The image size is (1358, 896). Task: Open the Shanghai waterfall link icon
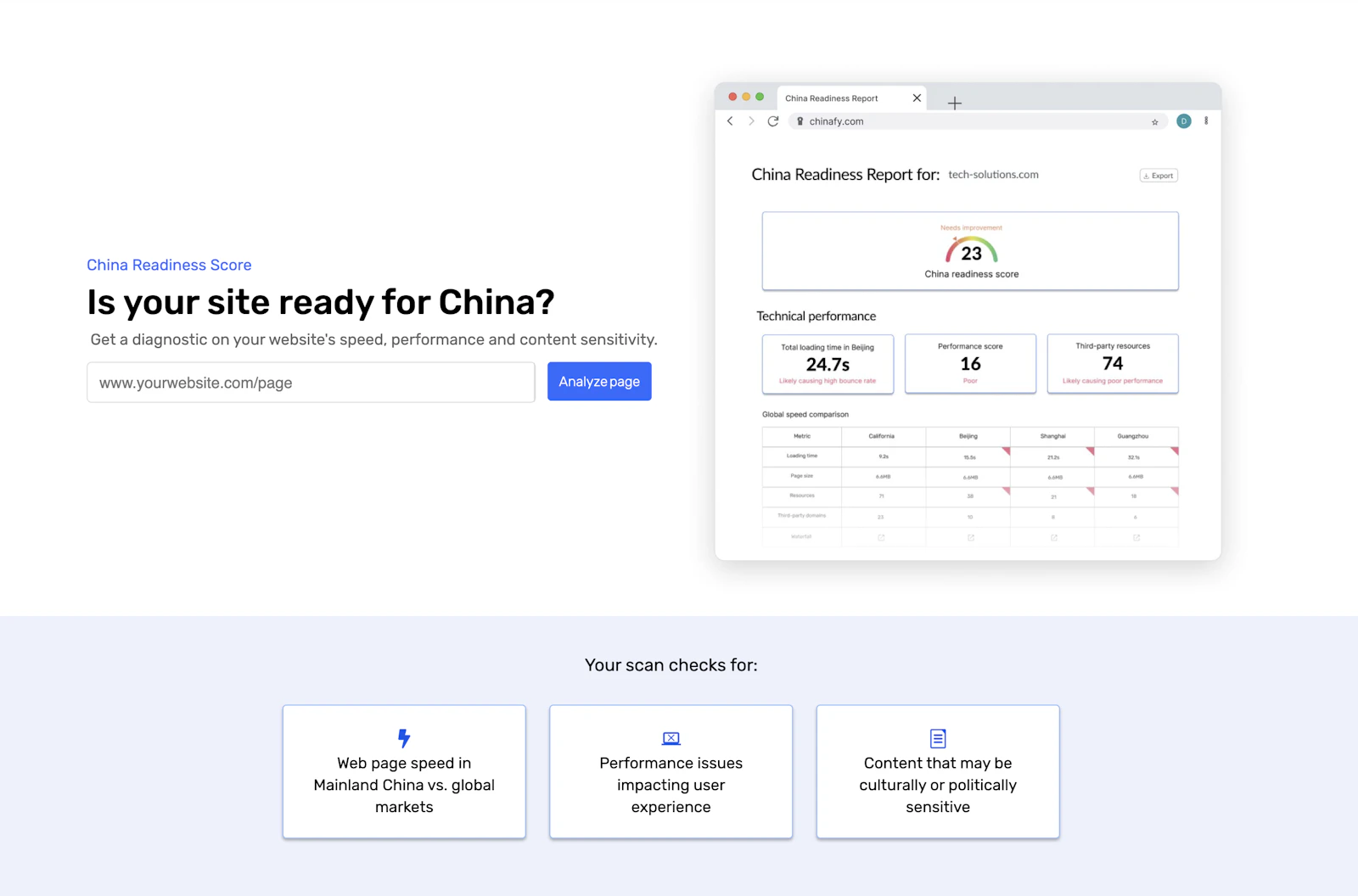click(1054, 537)
